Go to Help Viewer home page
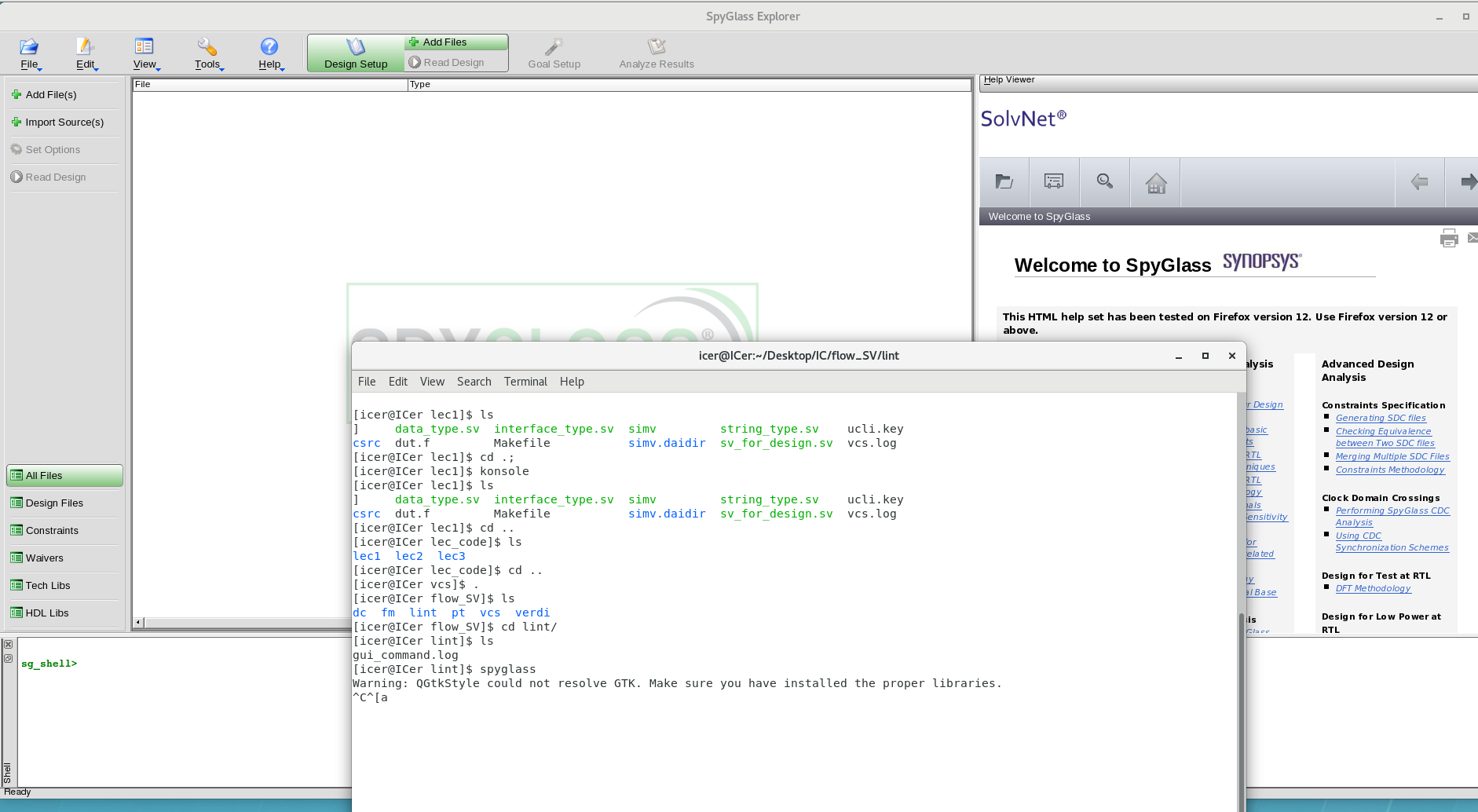The width and height of the screenshot is (1478, 812). pos(1156,182)
